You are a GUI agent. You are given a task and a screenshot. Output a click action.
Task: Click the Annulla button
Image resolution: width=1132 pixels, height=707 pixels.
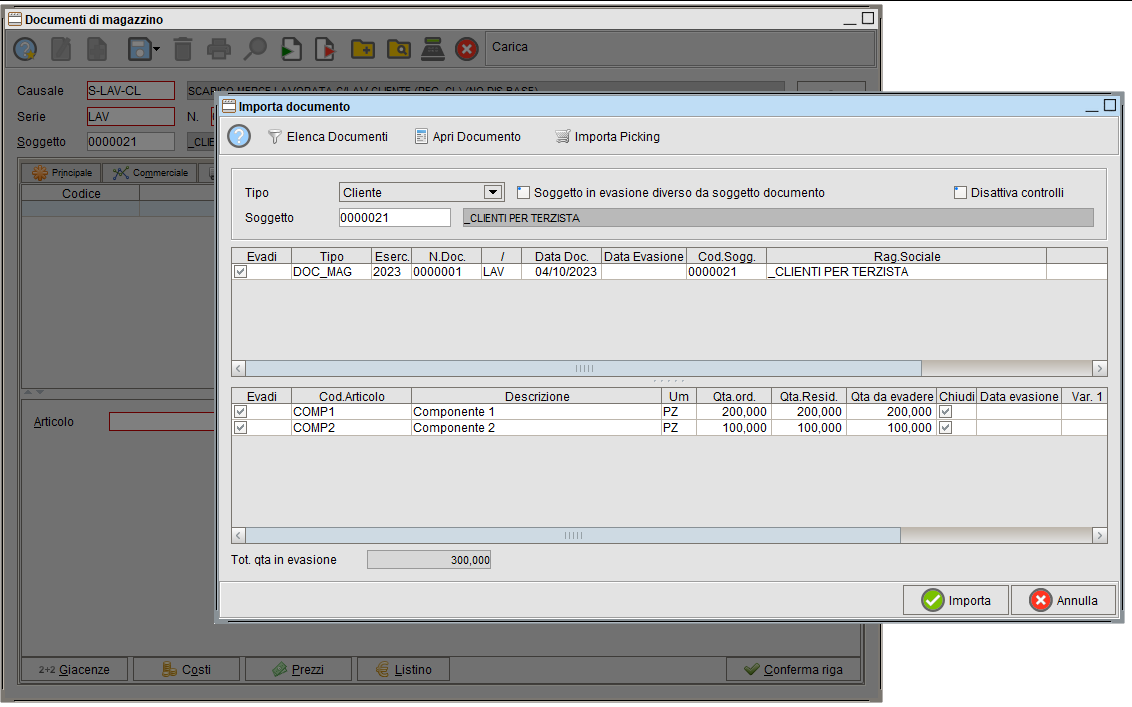(x=1063, y=600)
